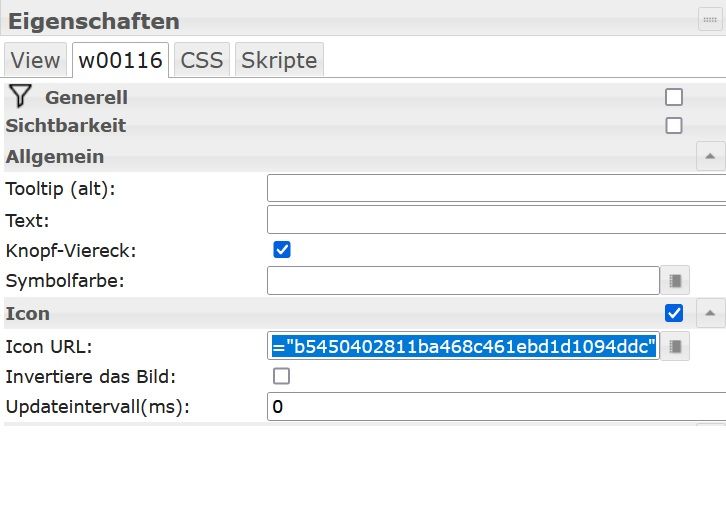Click the Tooltip (alt) input field

tap(496, 188)
